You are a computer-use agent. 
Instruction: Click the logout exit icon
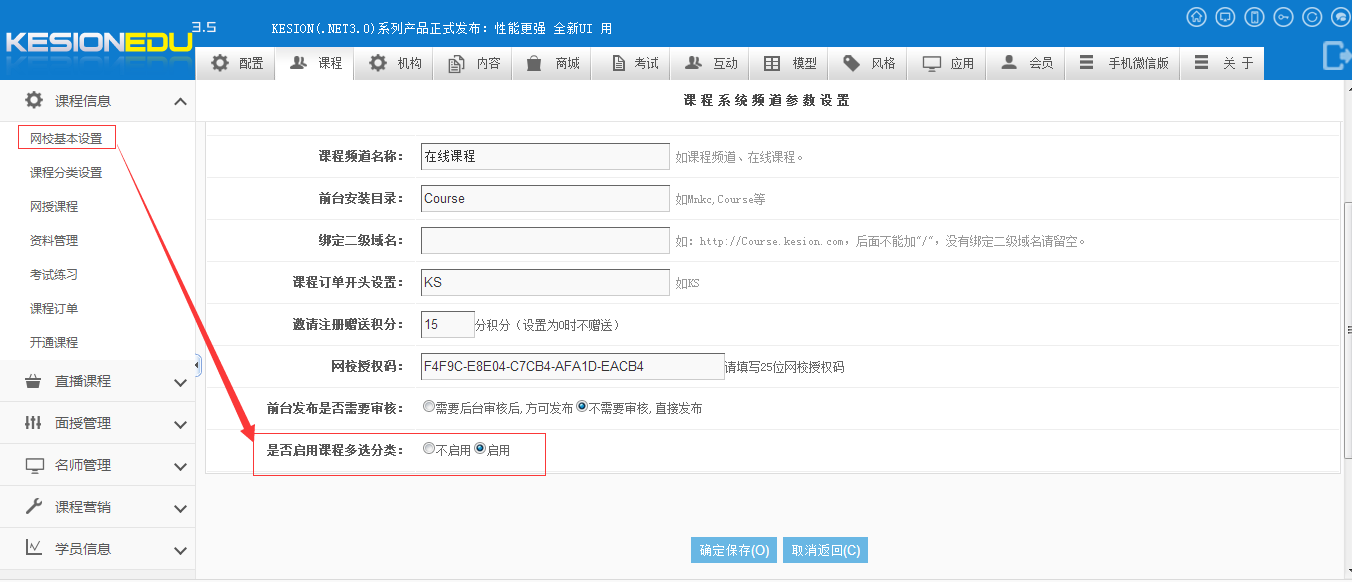tap(1336, 56)
